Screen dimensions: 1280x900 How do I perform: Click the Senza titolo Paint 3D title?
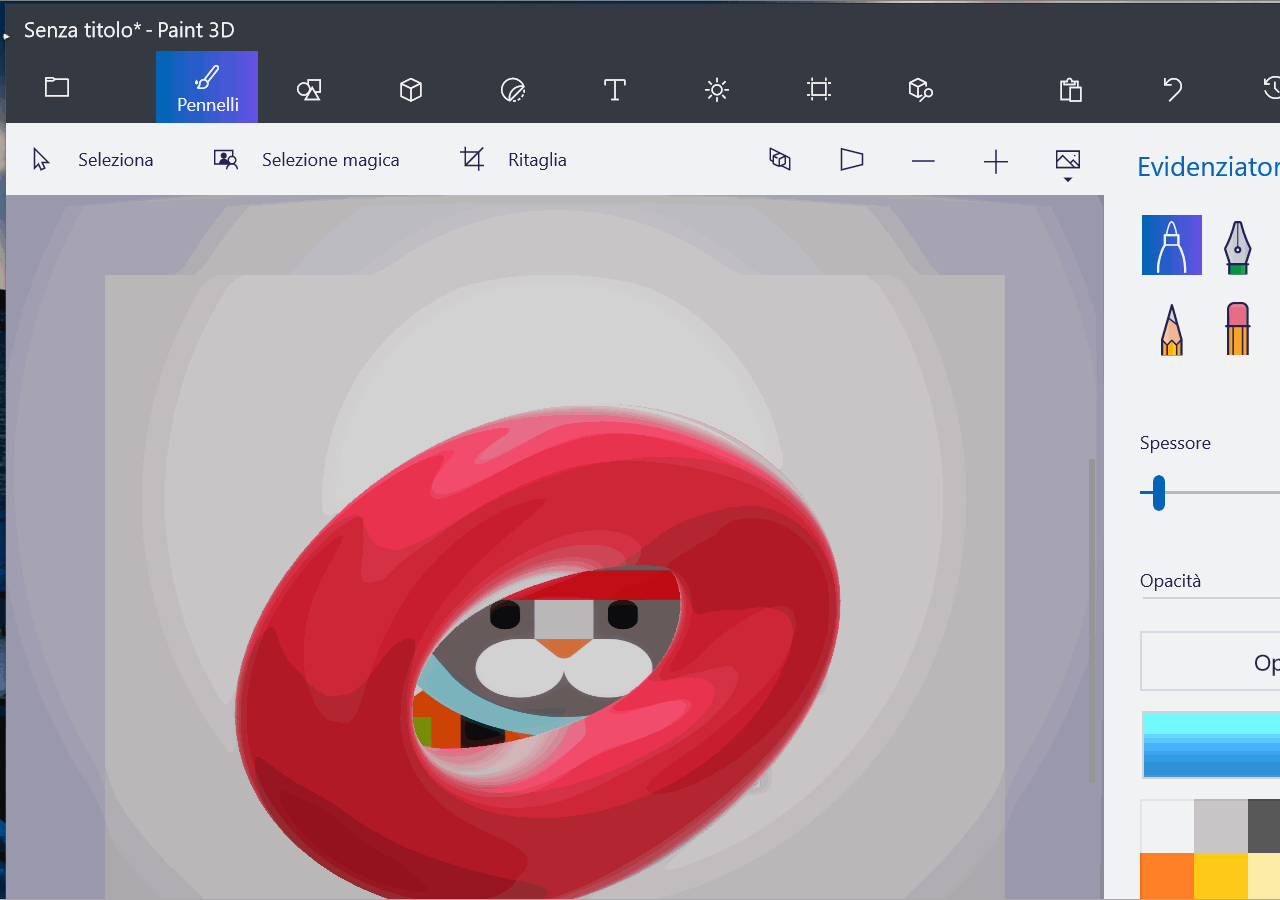tap(129, 30)
